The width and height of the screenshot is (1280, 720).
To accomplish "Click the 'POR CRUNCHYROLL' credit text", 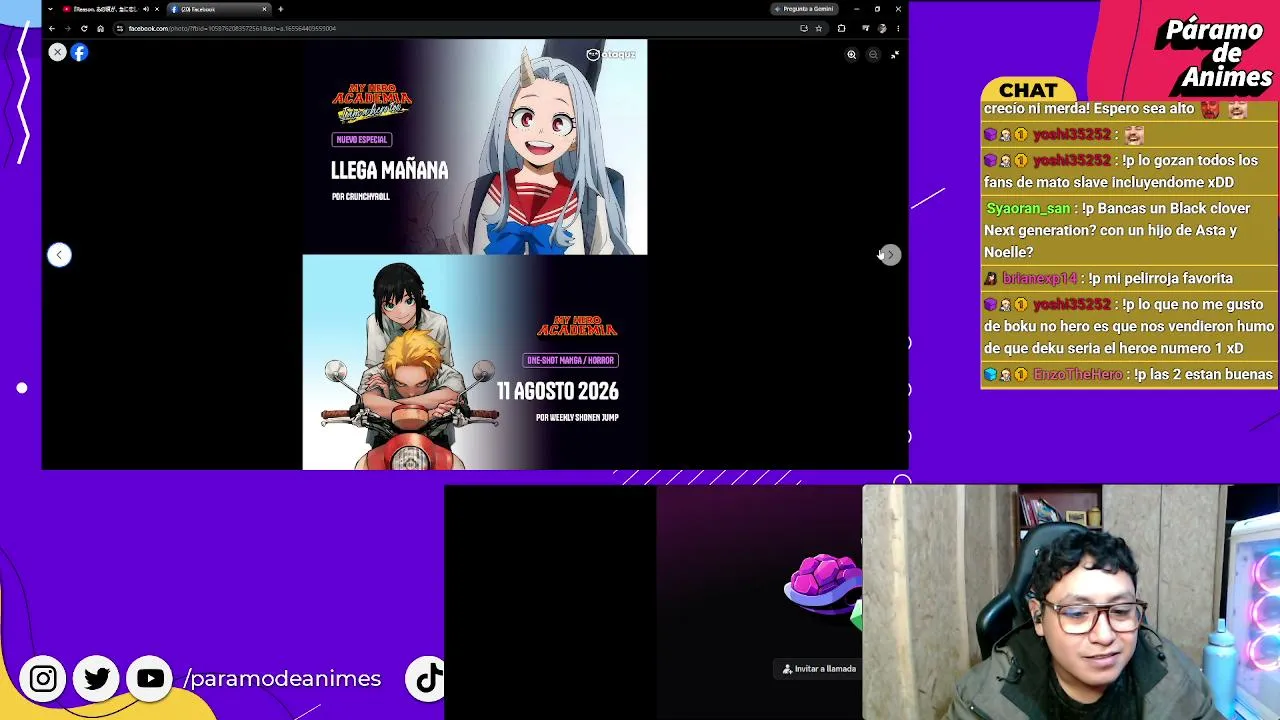I will click(x=361, y=197).
